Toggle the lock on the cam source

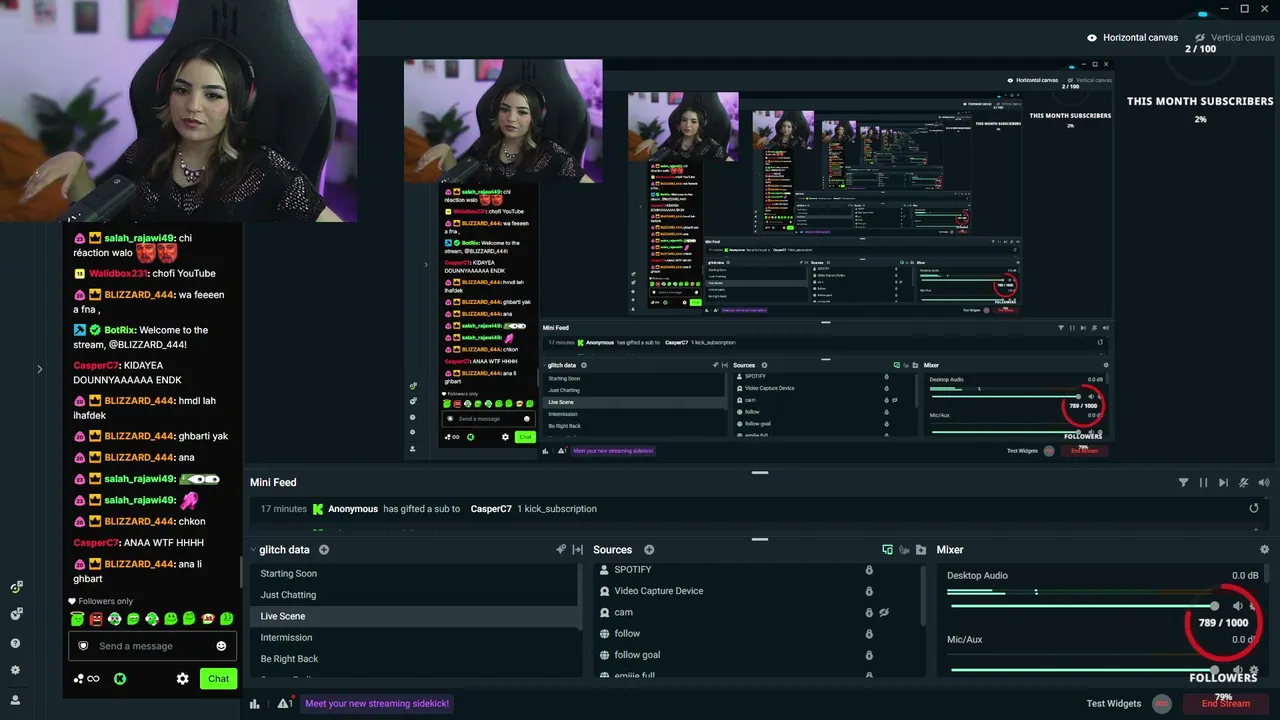868,612
